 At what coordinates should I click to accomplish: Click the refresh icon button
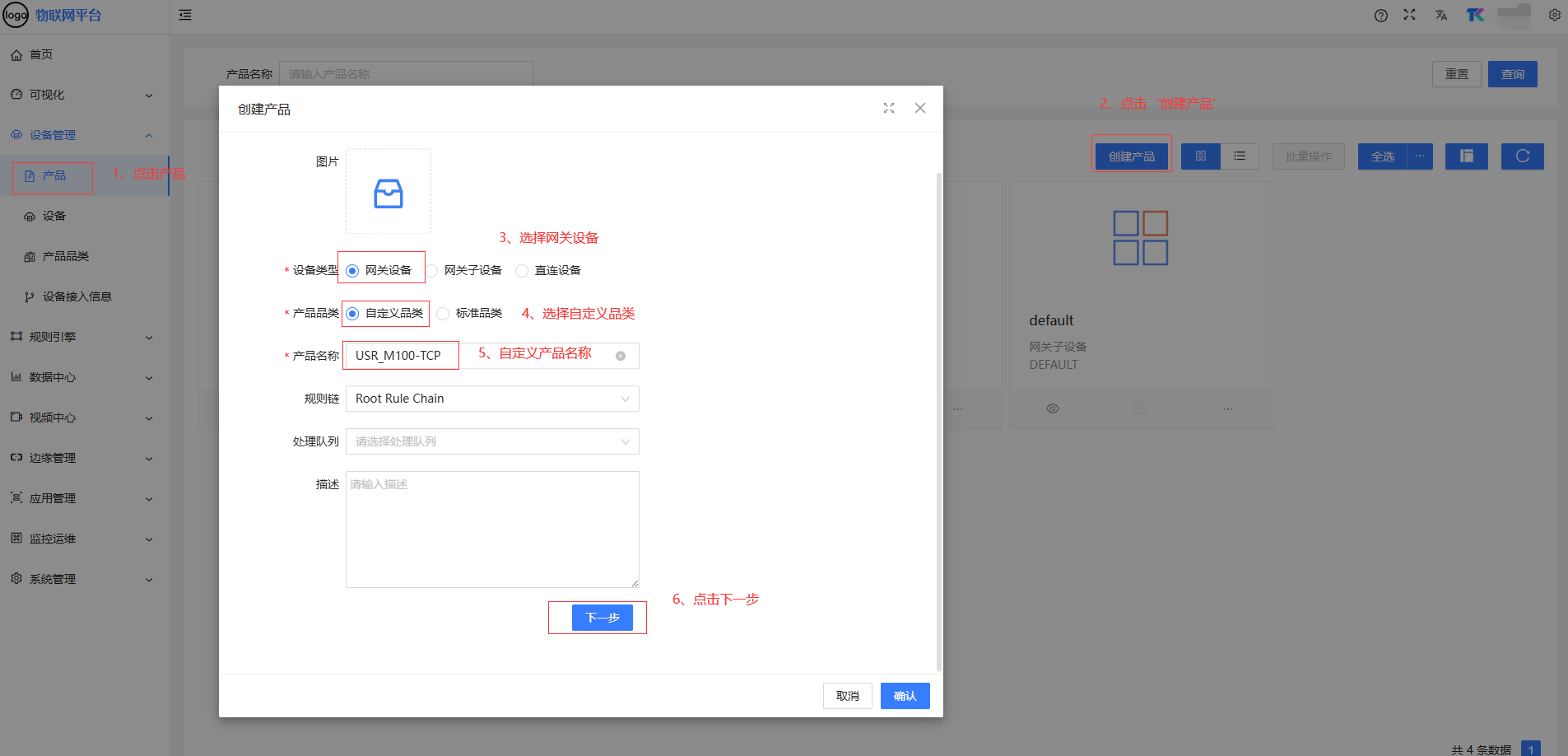[1522, 156]
